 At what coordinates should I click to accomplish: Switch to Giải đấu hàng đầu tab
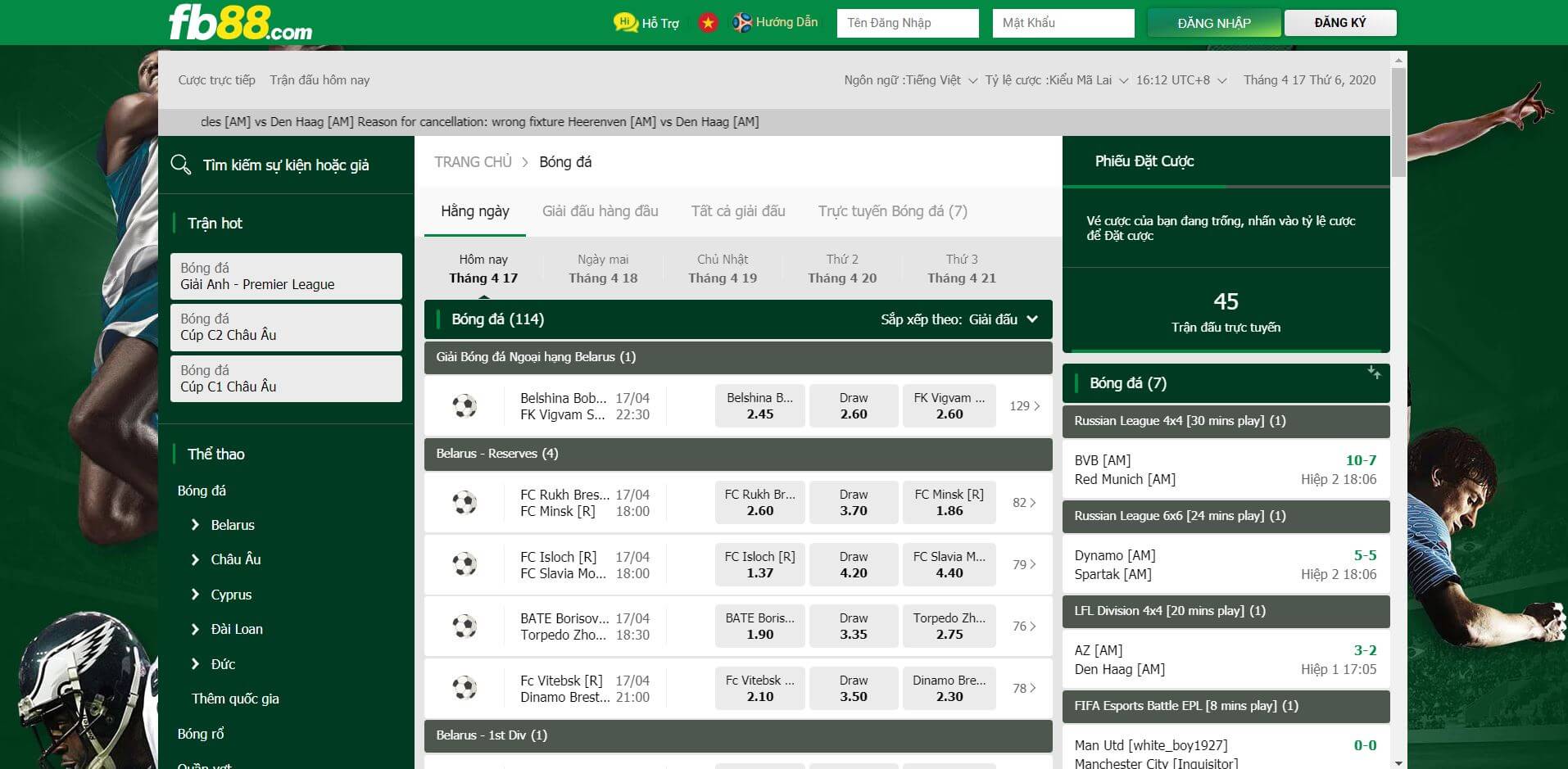click(x=600, y=211)
